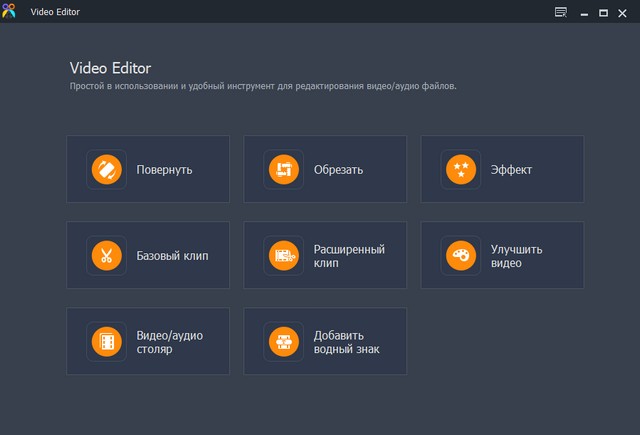The image size is (640, 435).
Task: Click the Video Editor app logo in title bar
Action: point(10,12)
